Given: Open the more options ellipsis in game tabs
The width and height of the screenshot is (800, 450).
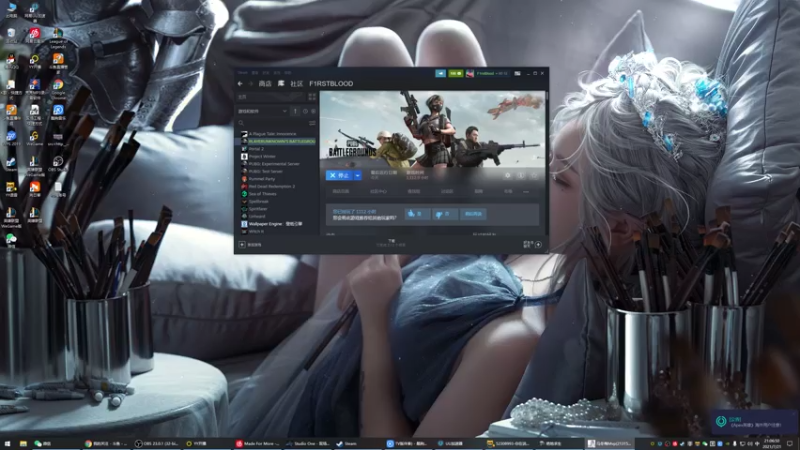Looking at the screenshot, I should [x=526, y=192].
